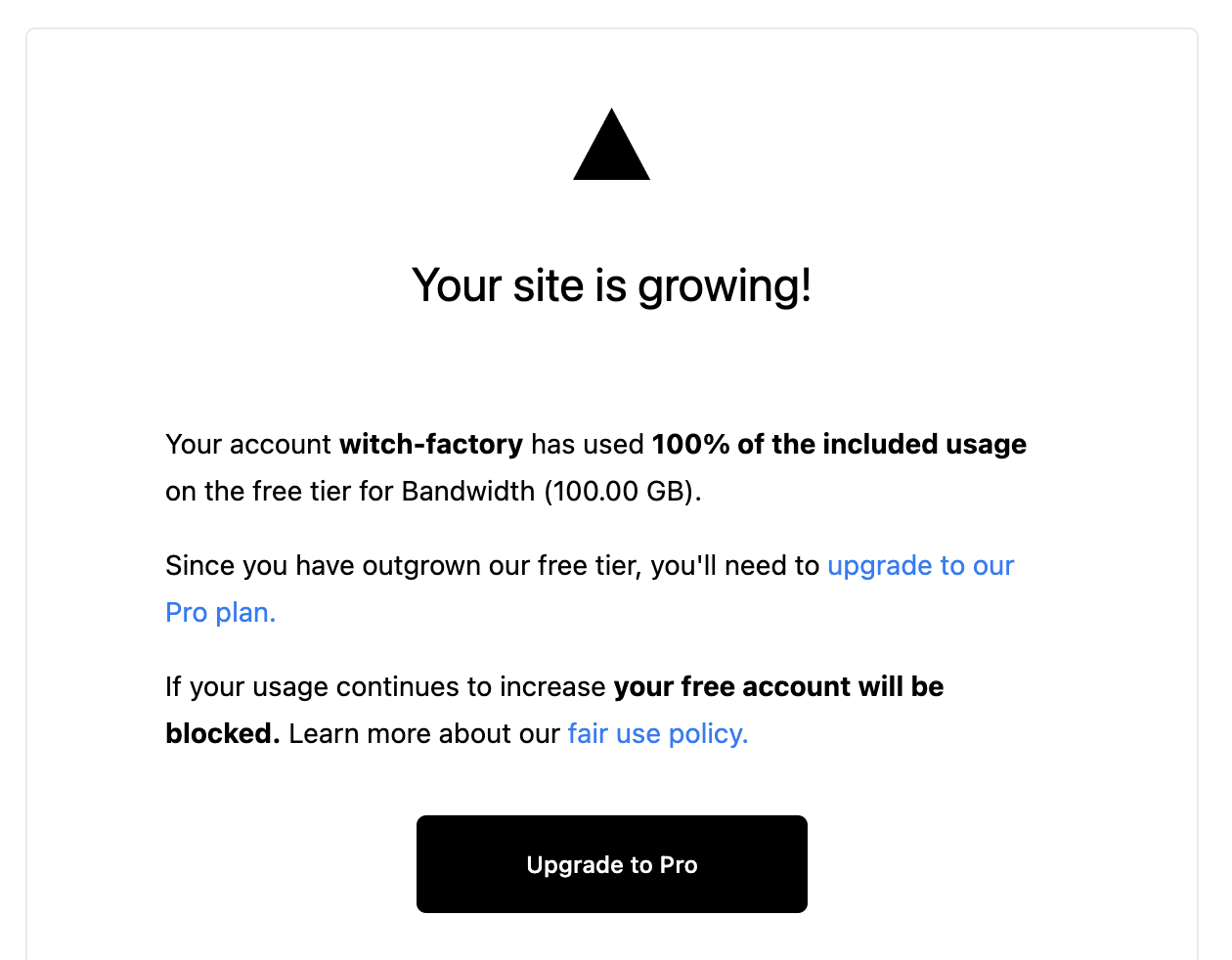Click the bold '100% of the included usage' text

click(839, 444)
